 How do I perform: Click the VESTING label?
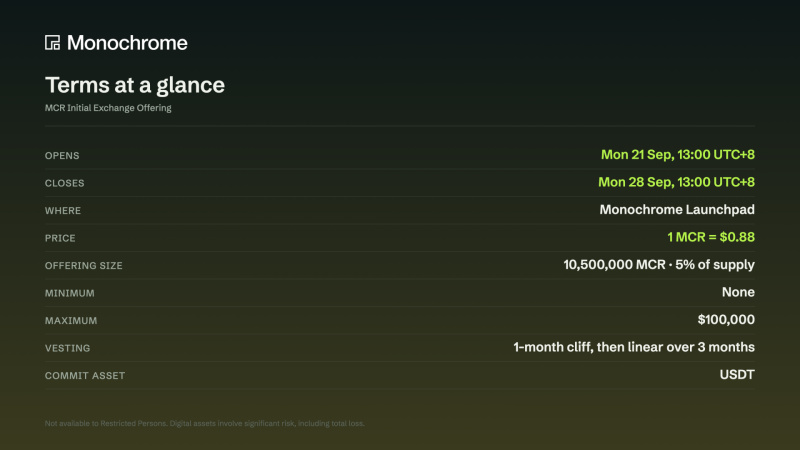click(x=67, y=348)
